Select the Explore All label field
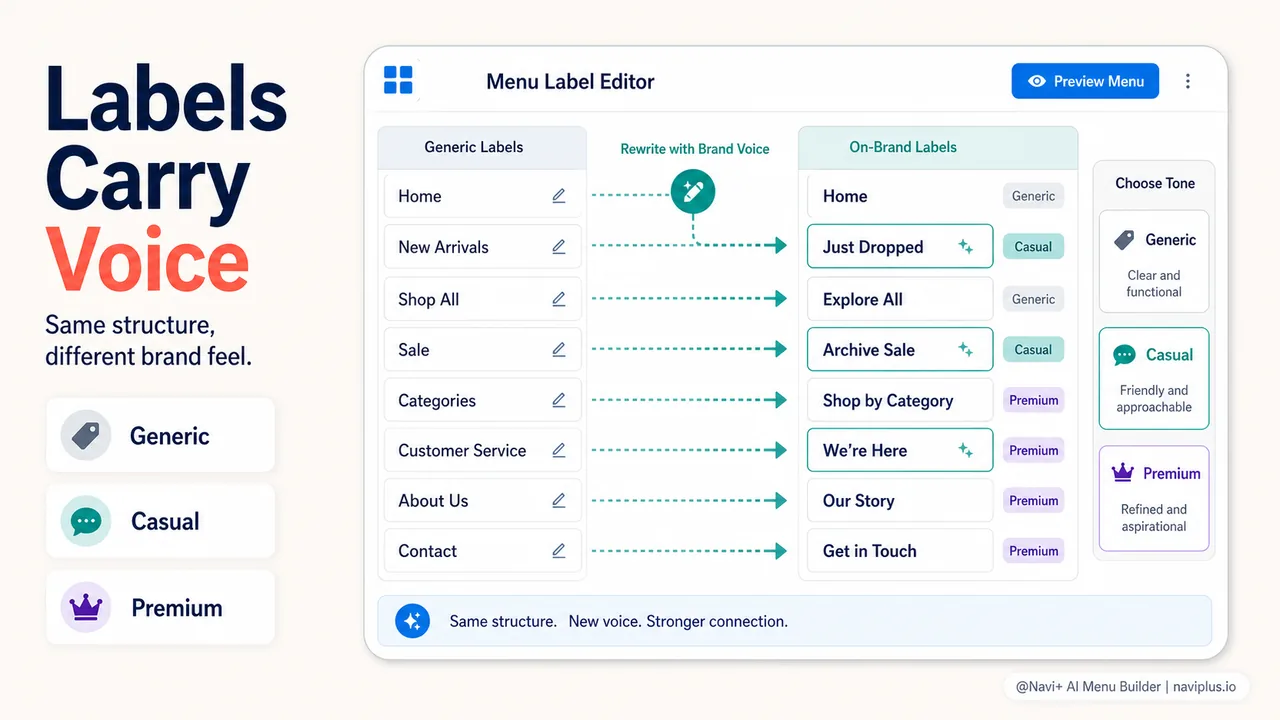 900,299
